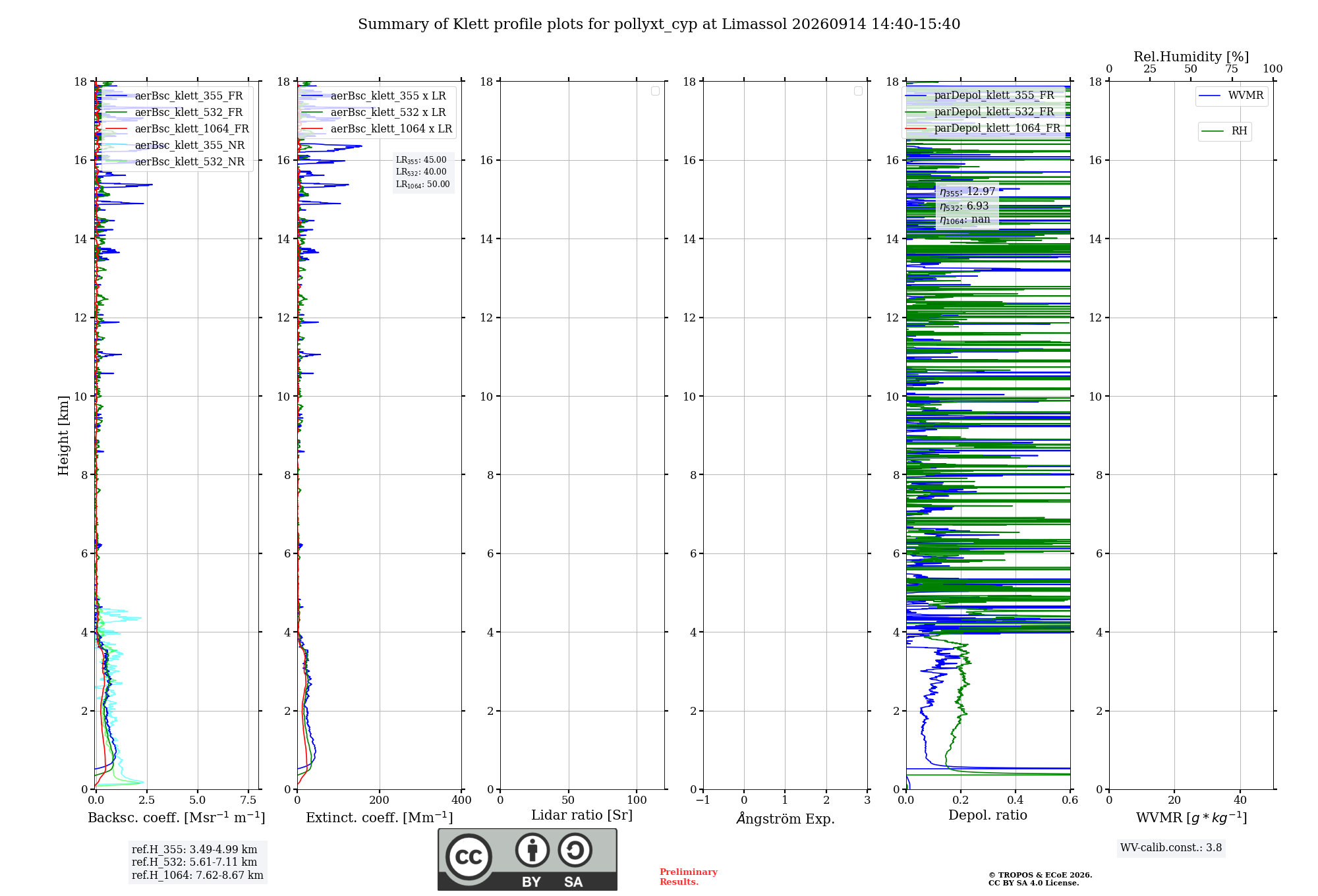Click the aerBsc_klett_1064_FR red legend entry
This screenshot has height=896, width=1318.
point(177,129)
